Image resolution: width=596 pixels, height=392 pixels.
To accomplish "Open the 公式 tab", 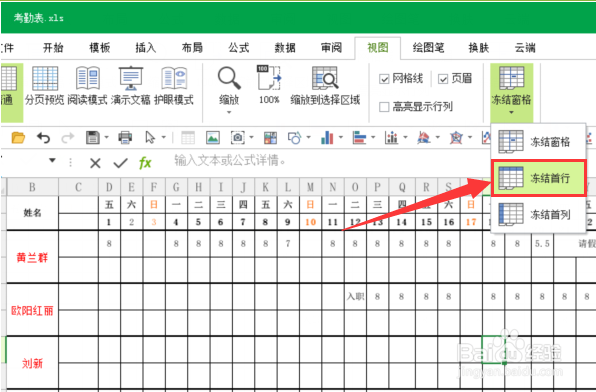I will click(238, 48).
